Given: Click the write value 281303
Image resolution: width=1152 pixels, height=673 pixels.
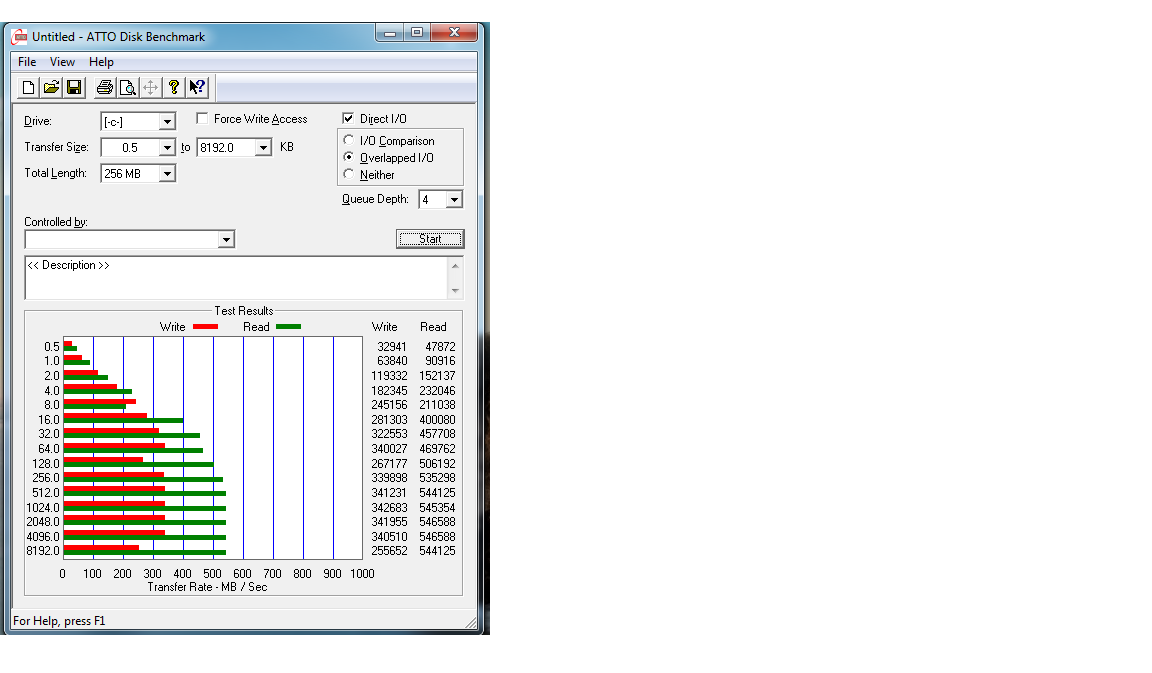Looking at the screenshot, I should tap(389, 420).
